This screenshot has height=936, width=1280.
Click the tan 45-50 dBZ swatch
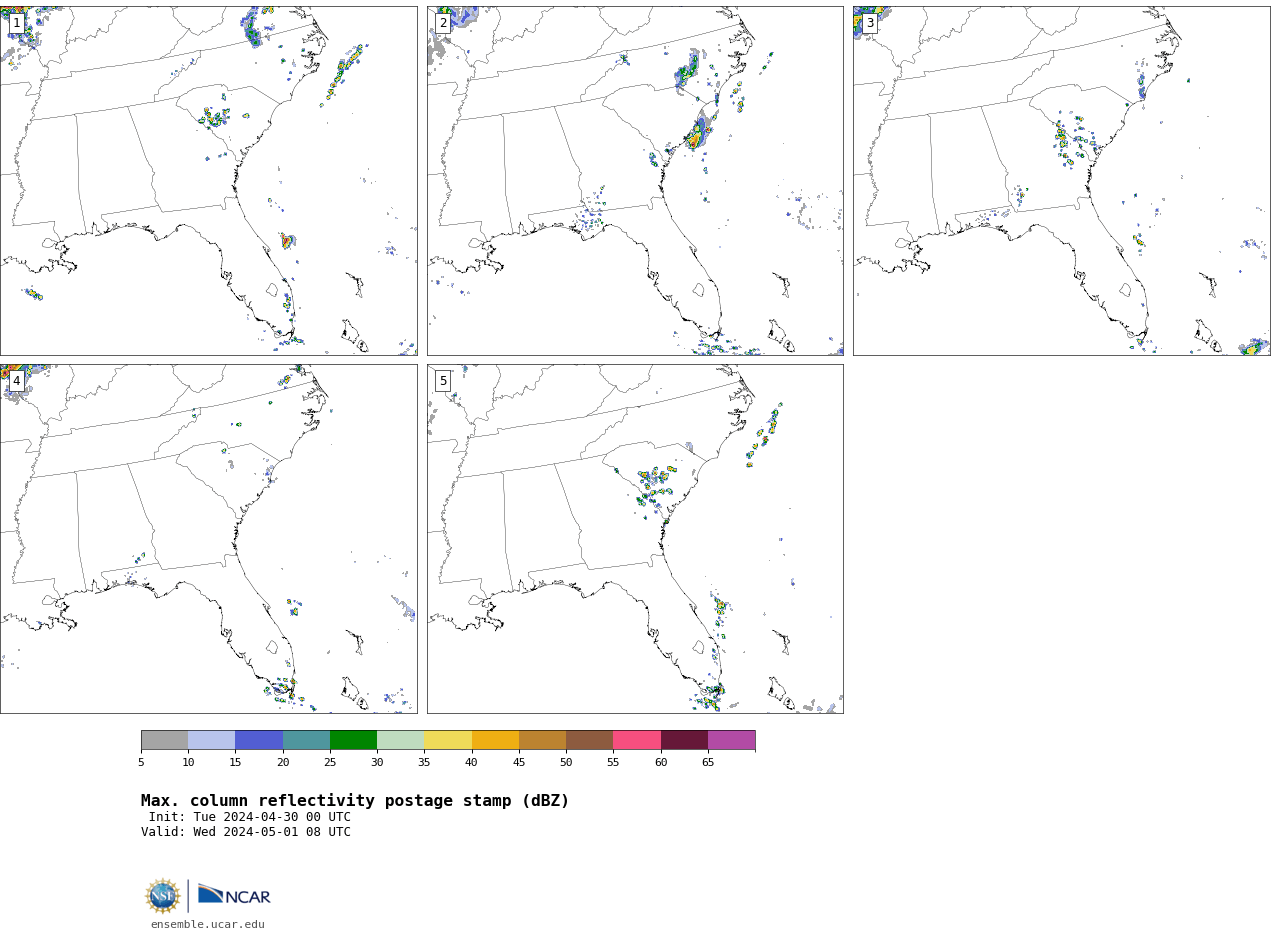click(542, 740)
